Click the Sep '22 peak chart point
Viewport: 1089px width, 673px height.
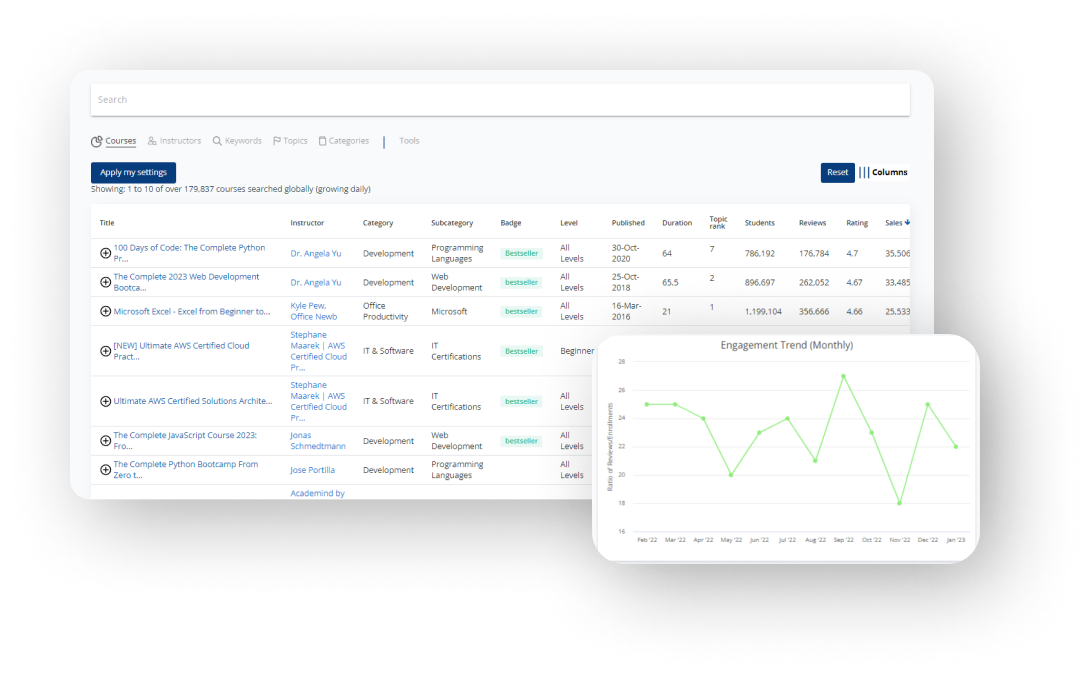point(843,376)
